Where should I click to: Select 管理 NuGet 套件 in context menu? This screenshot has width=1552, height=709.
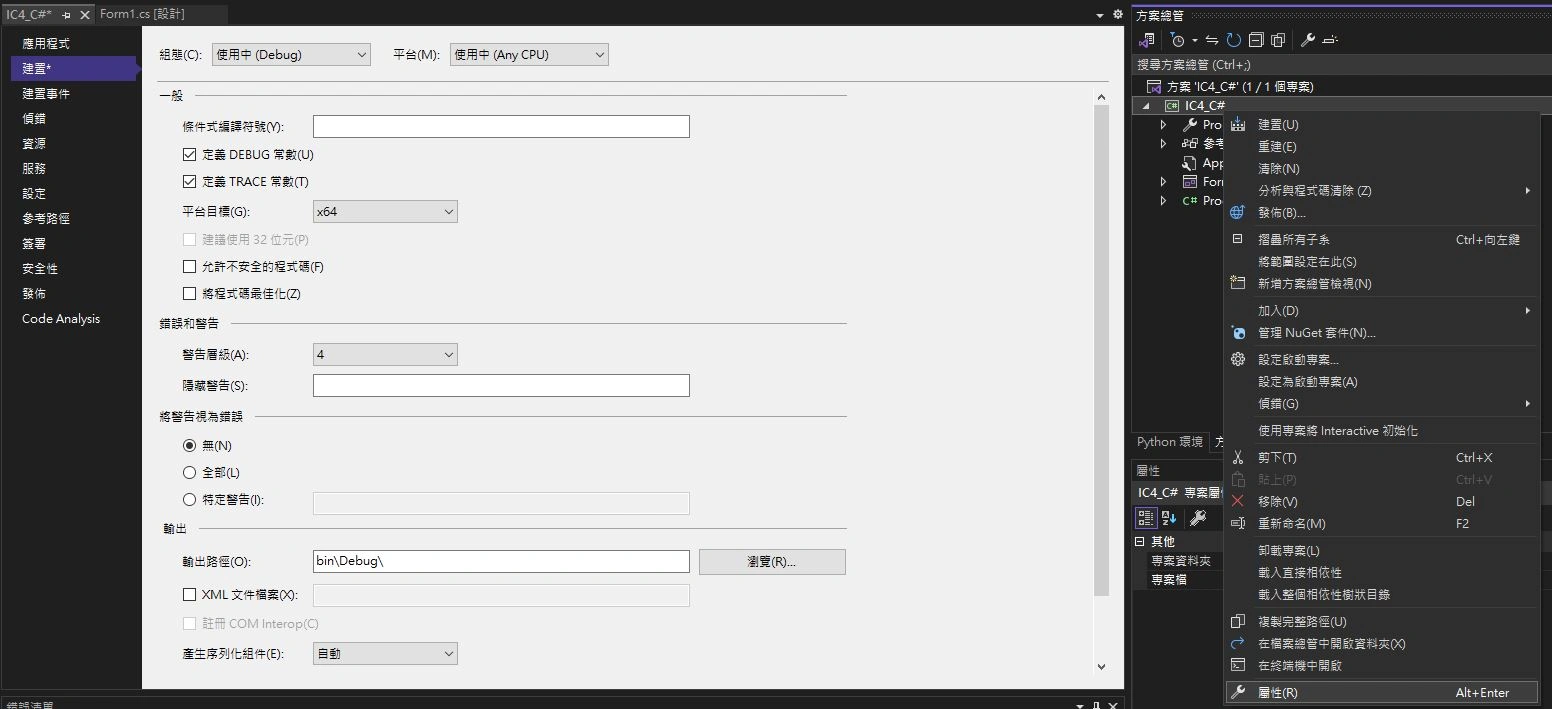[1316, 333]
